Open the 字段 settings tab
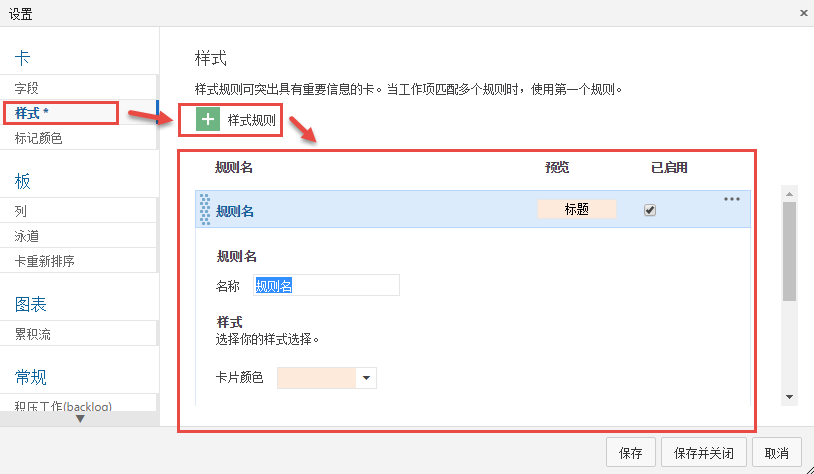 (x=78, y=88)
